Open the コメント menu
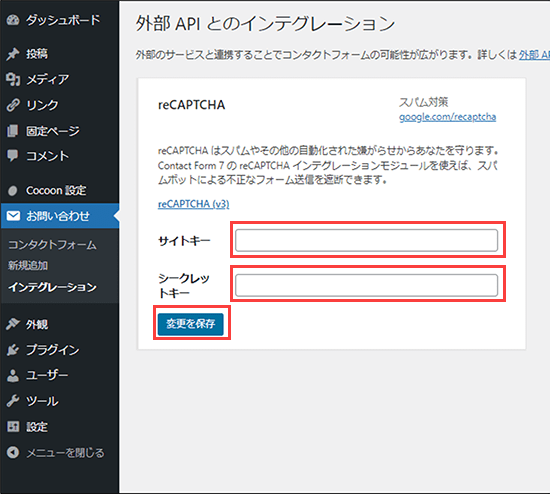This screenshot has height=494, width=550. [x=48, y=156]
